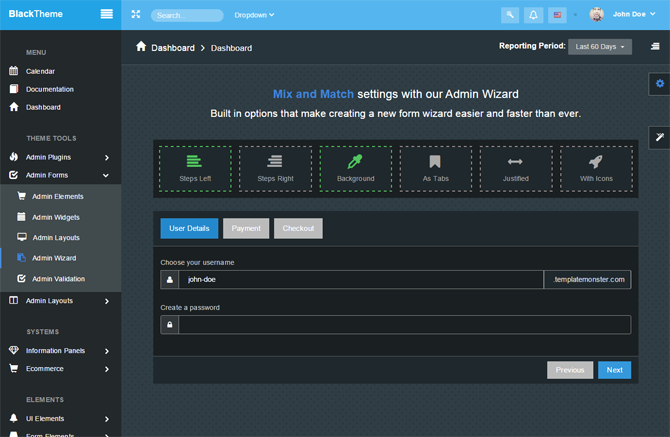The image size is (670, 437).
Task: Toggle the Justified wizard option
Action: tap(516, 169)
